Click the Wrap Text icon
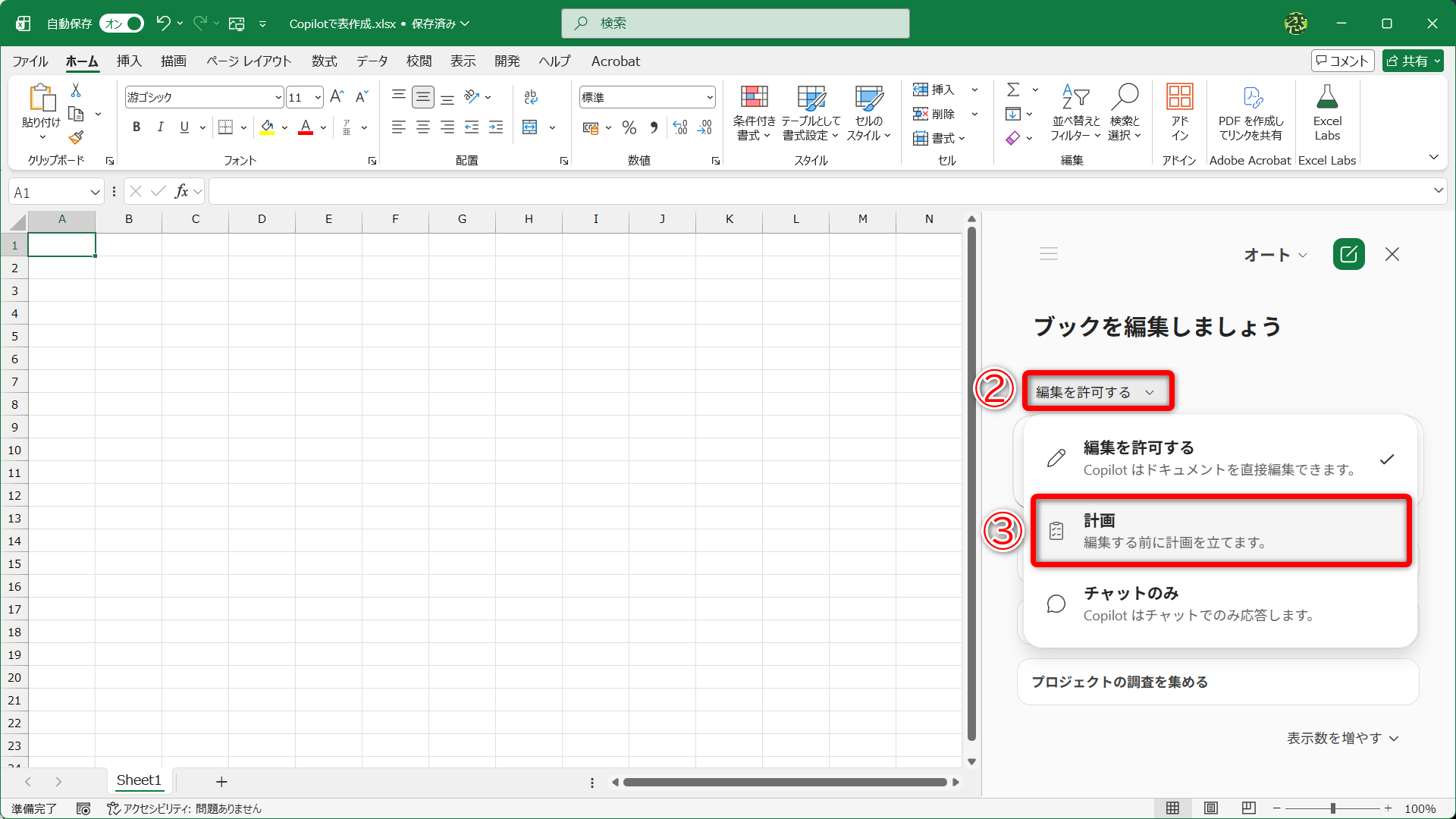The height and width of the screenshot is (819, 1456). [531, 96]
